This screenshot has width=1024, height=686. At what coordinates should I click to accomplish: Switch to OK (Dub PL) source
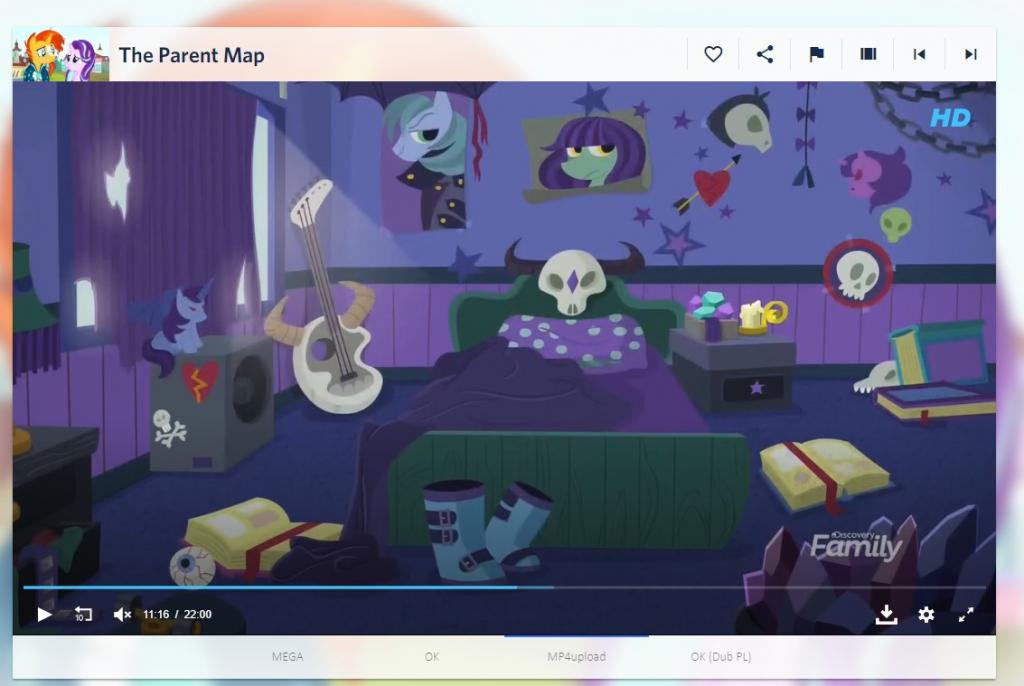(720, 657)
